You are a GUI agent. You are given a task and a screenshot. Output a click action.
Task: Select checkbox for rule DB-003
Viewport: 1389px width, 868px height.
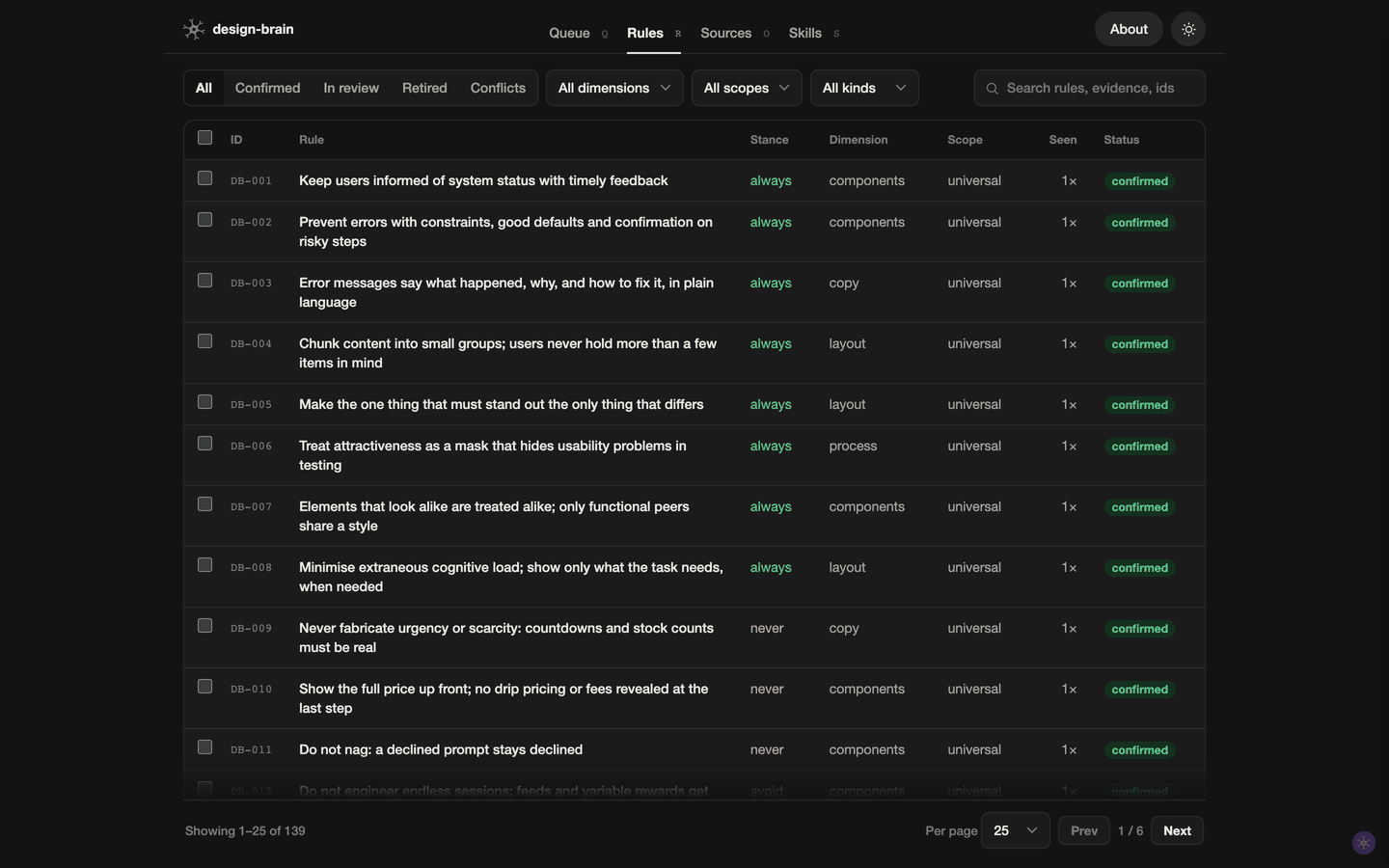click(x=204, y=281)
